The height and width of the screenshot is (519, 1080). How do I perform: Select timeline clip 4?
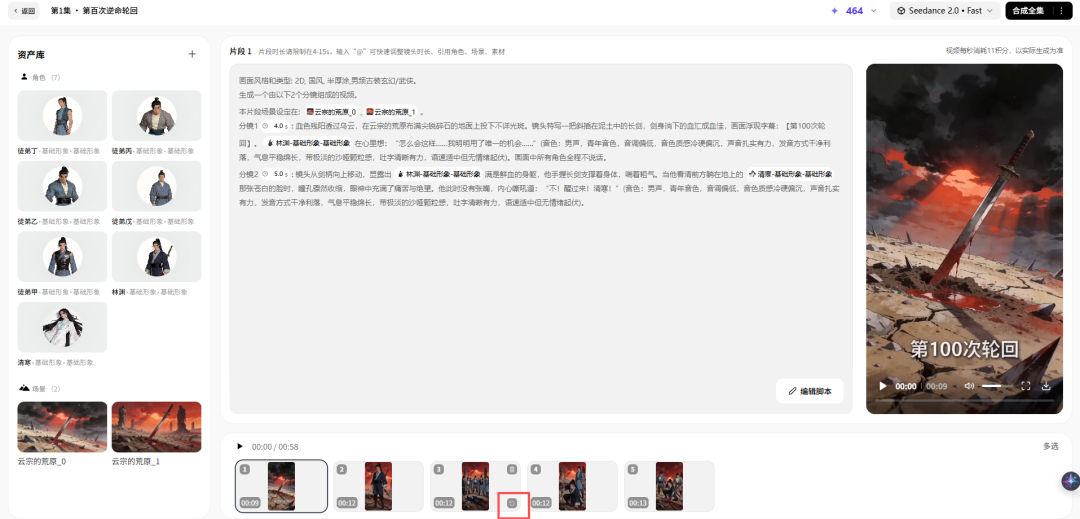pos(572,486)
